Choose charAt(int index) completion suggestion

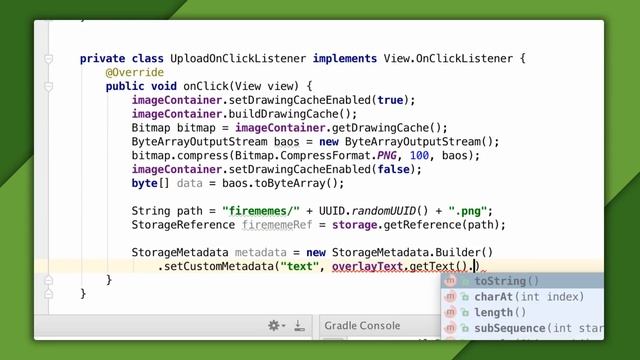point(522,297)
